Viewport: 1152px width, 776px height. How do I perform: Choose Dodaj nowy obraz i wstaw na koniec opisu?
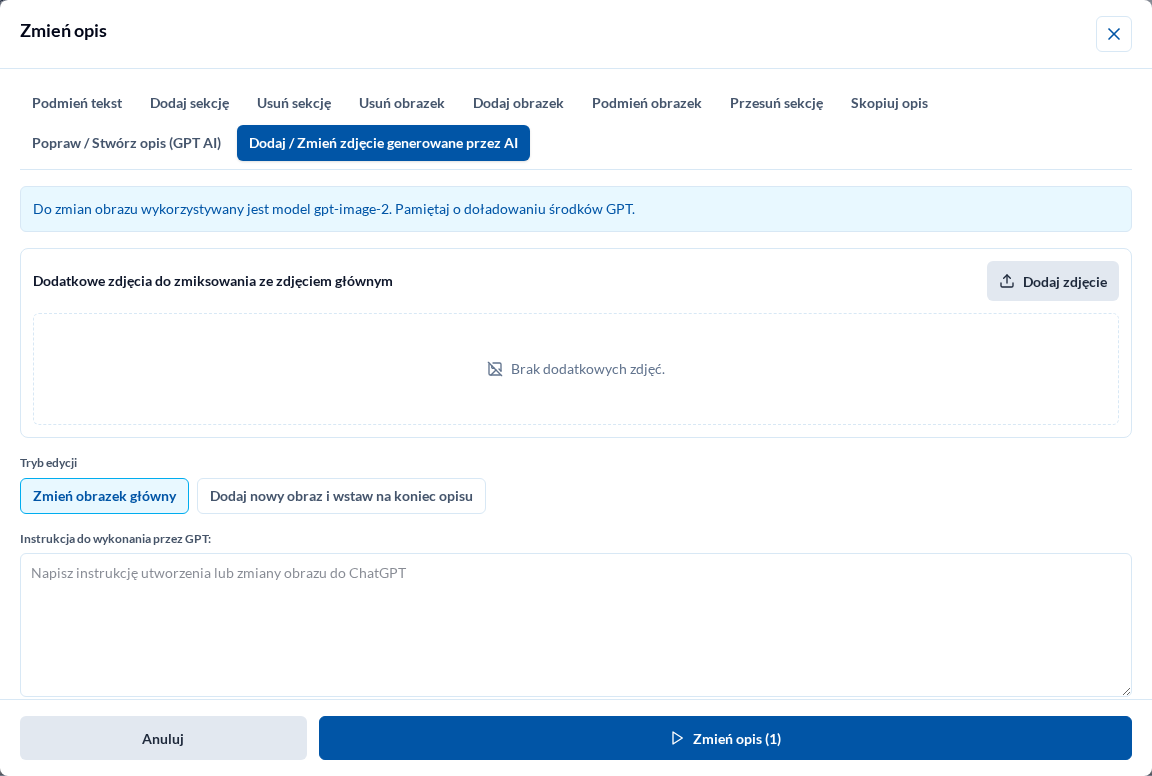[x=341, y=496]
